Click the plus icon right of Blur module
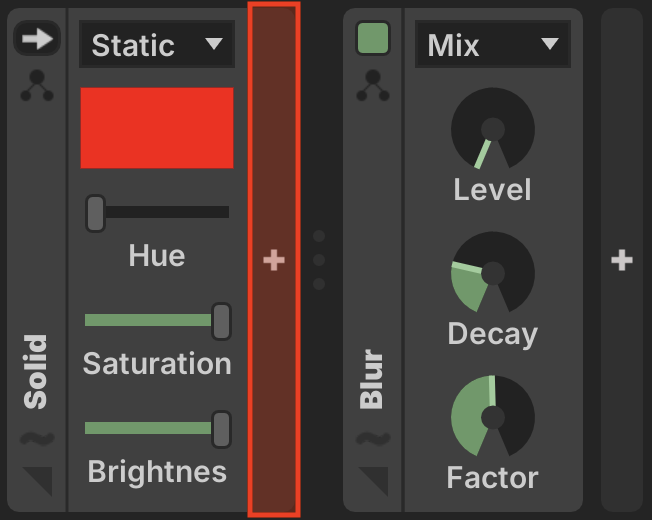 (622, 260)
